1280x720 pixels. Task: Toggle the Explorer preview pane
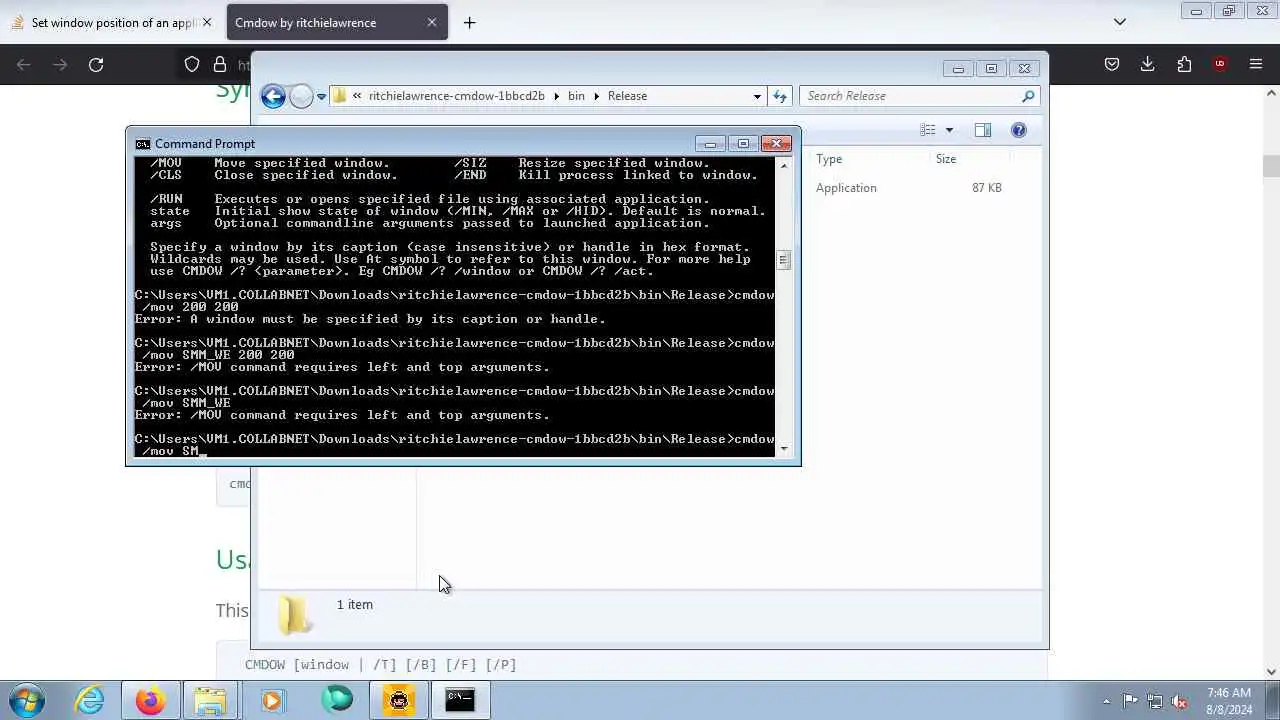coord(983,130)
